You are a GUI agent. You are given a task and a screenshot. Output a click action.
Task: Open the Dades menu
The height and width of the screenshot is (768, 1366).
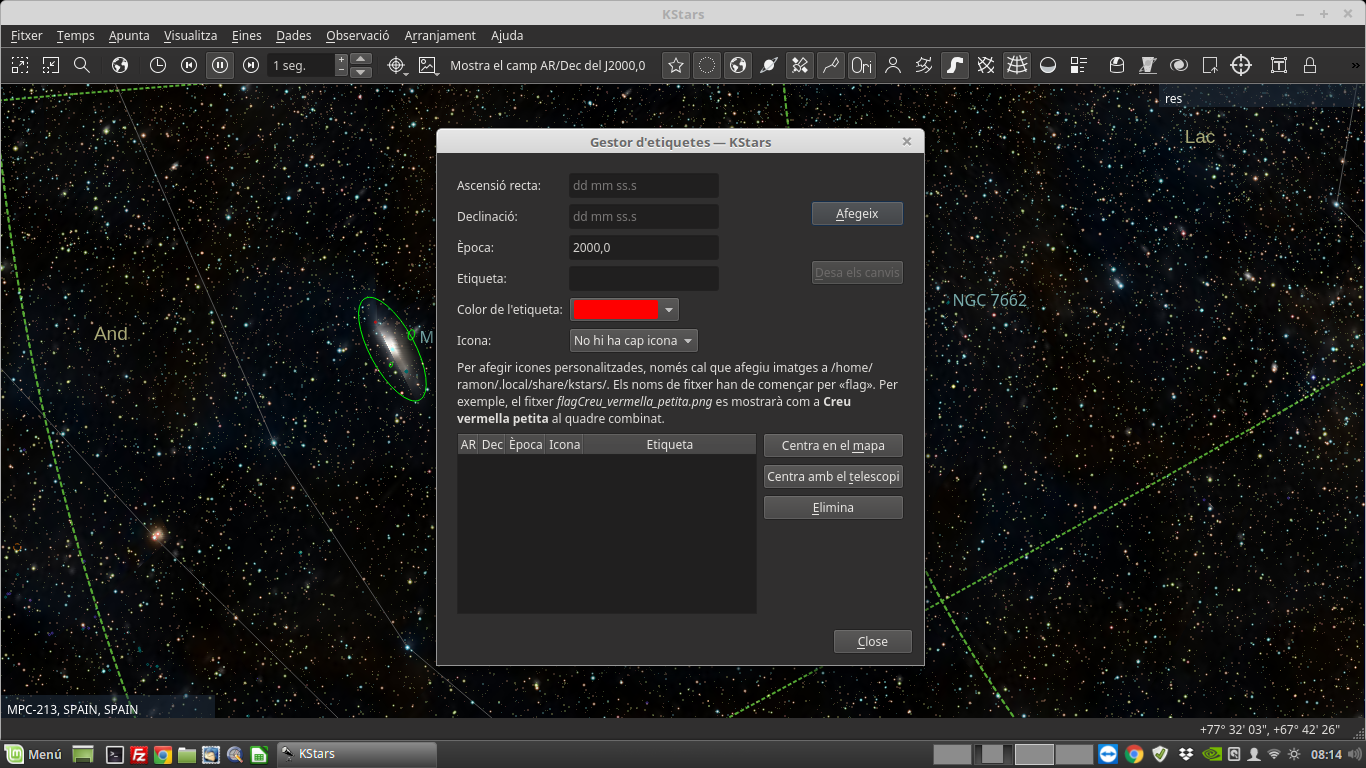click(294, 35)
